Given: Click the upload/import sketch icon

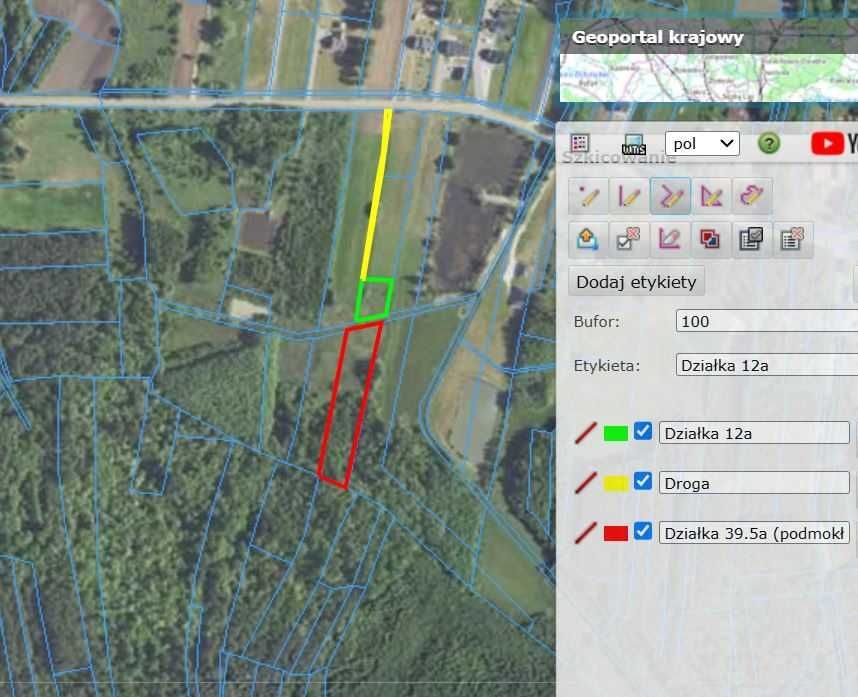Looking at the screenshot, I should pos(589,240).
